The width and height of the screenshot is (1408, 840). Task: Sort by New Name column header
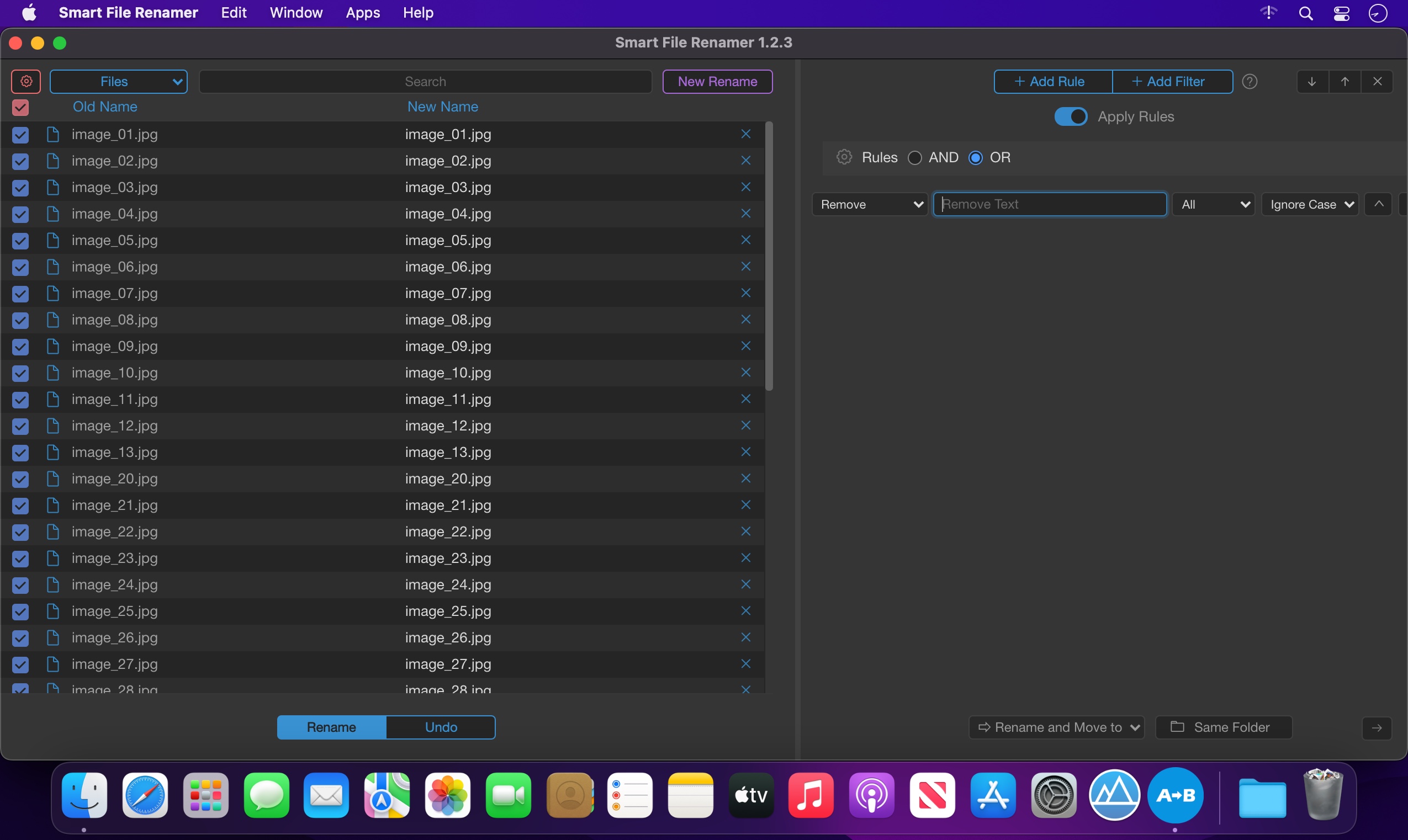[443, 107]
